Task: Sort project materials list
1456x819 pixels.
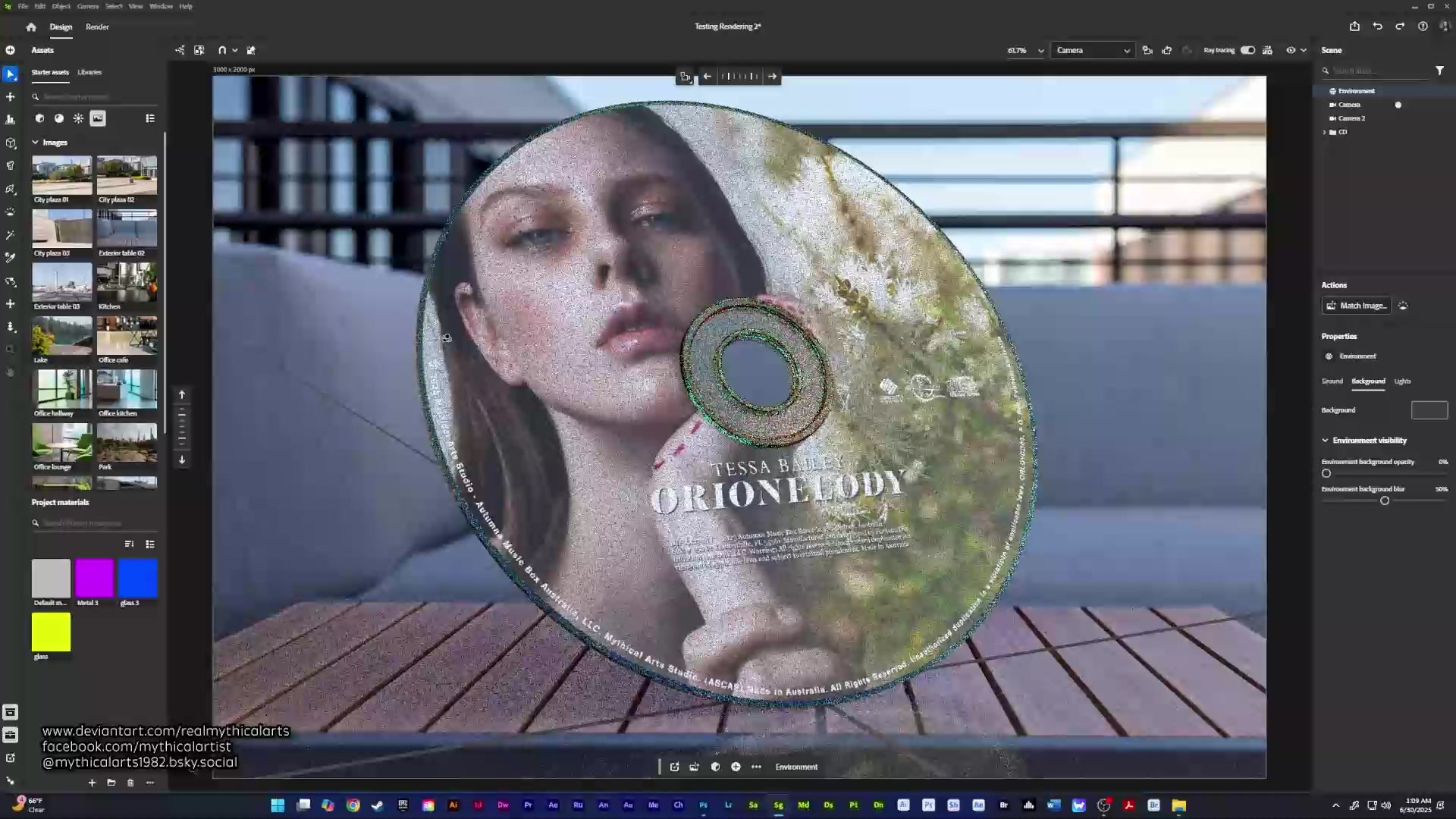Action: [x=129, y=544]
